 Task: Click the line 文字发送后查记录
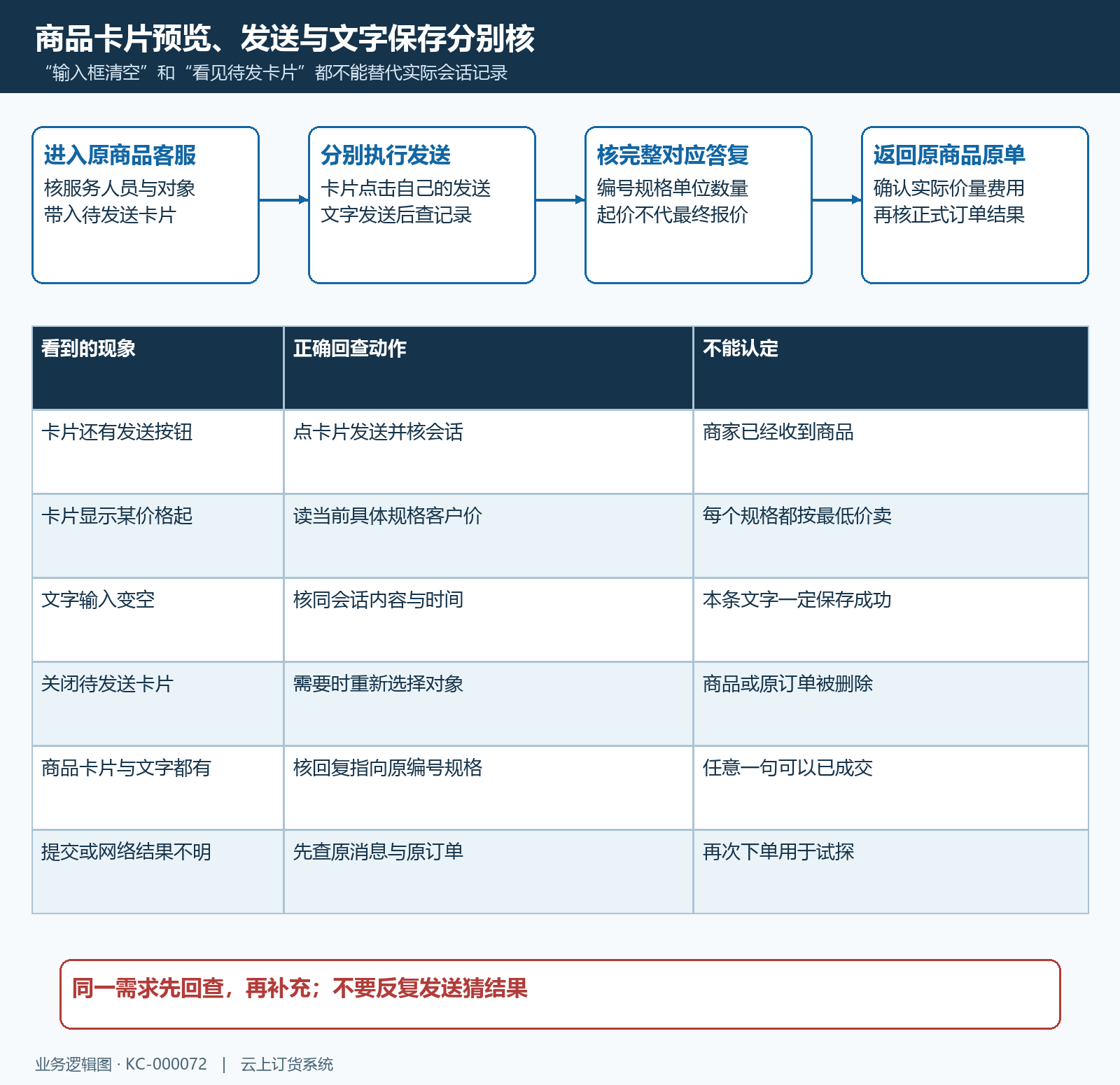pos(396,215)
